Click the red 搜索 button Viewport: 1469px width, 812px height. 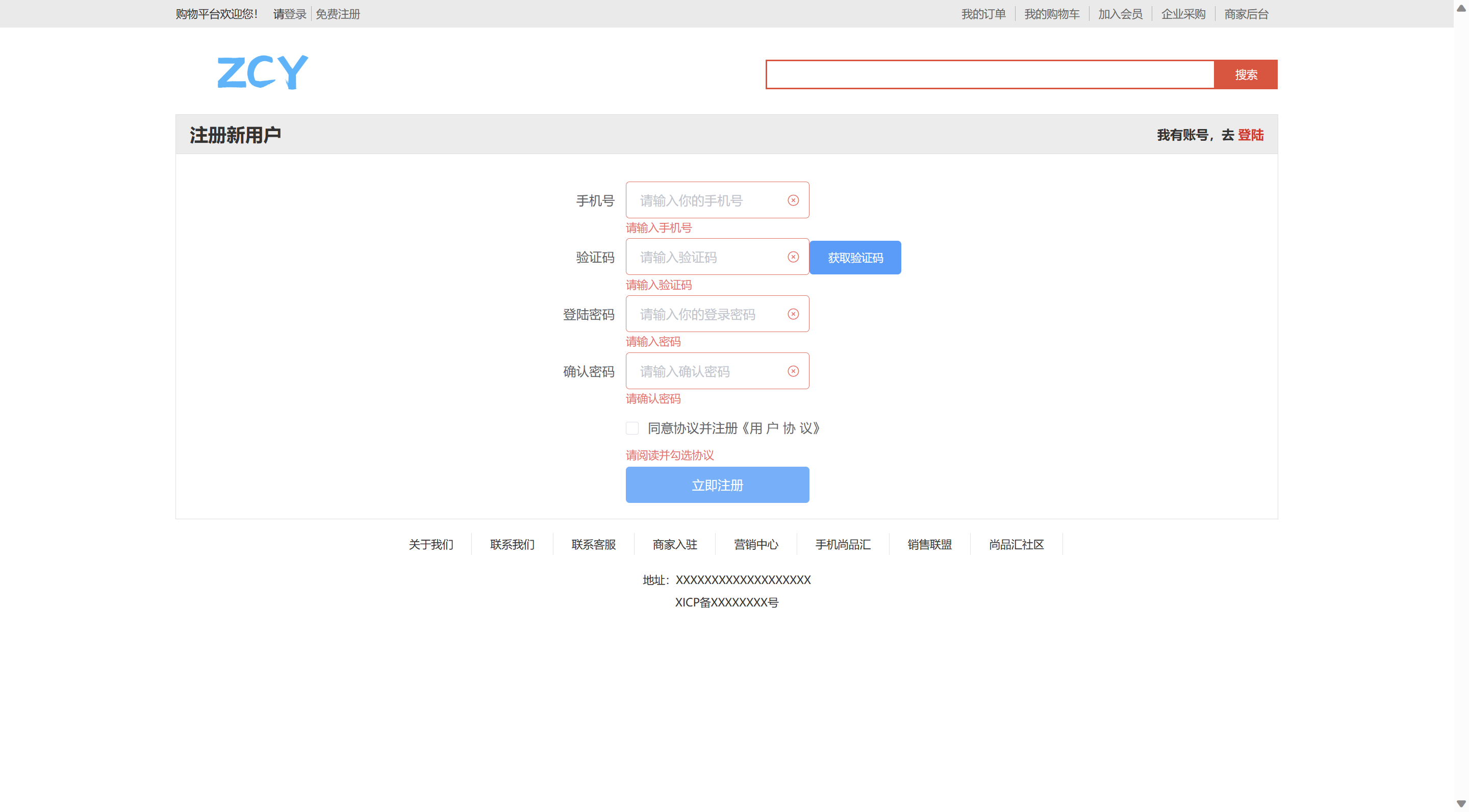[1246, 74]
